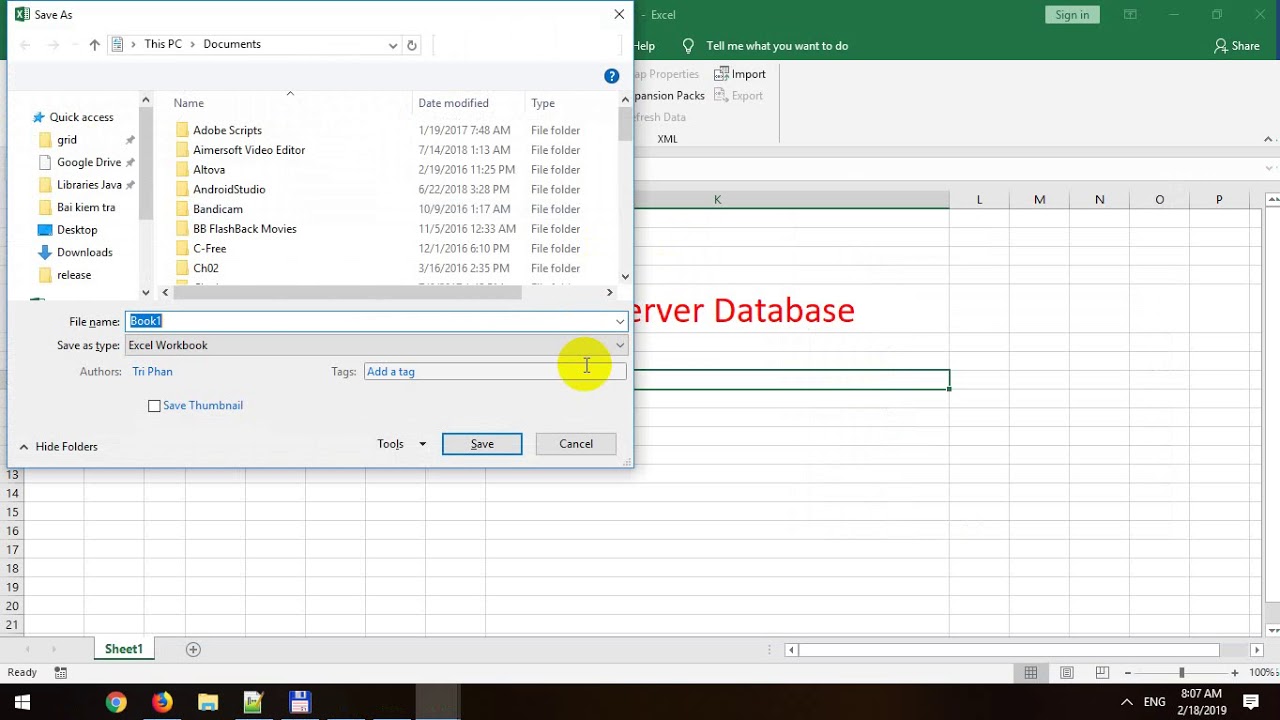Image resolution: width=1280 pixels, height=720 pixels.
Task: Open the Tools dropdown menu
Action: point(402,444)
